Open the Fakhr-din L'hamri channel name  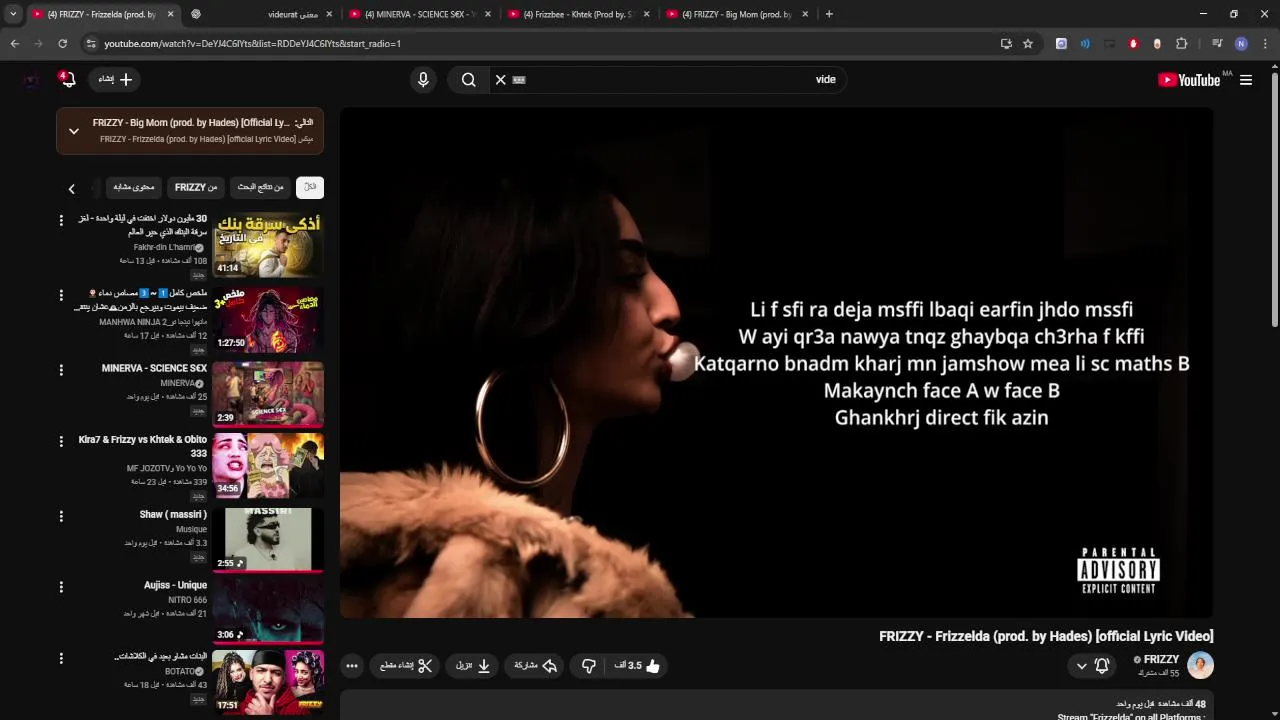tap(164, 247)
